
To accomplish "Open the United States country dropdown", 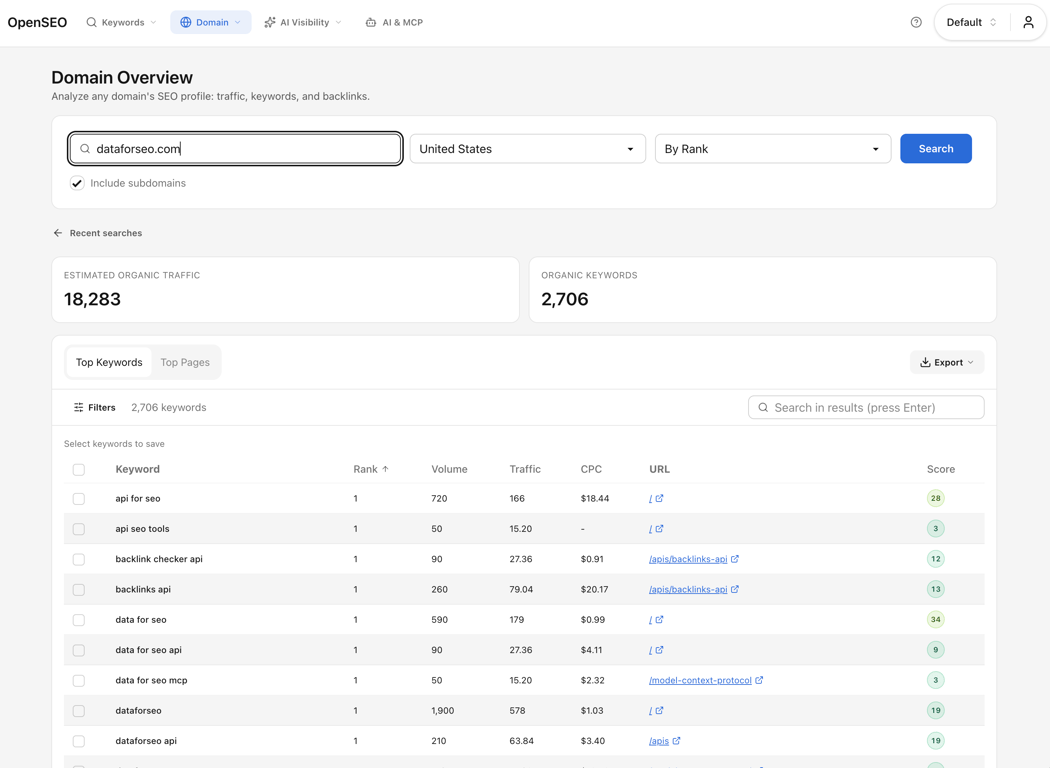I will coord(528,149).
